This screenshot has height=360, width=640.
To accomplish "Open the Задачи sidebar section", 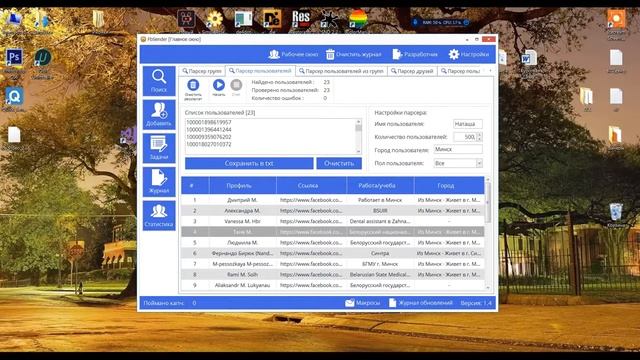I will (159, 148).
